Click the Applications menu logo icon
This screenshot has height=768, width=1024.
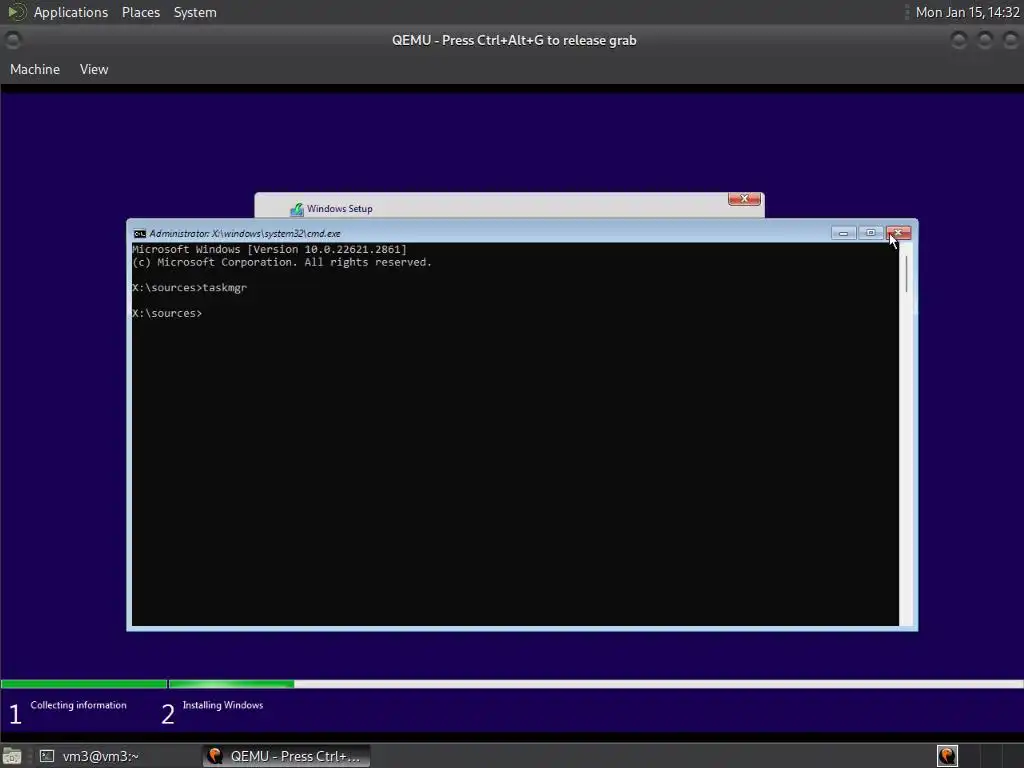(16, 12)
